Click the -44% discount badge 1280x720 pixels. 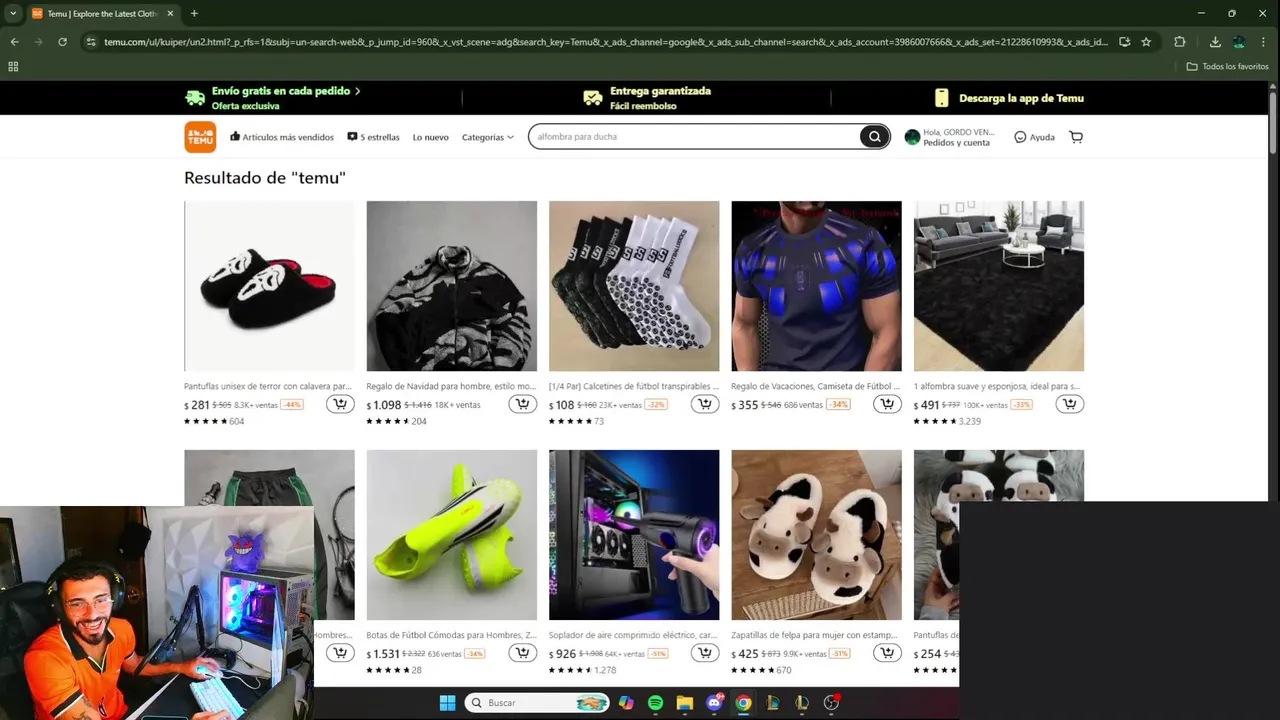pyautogui.click(x=291, y=405)
